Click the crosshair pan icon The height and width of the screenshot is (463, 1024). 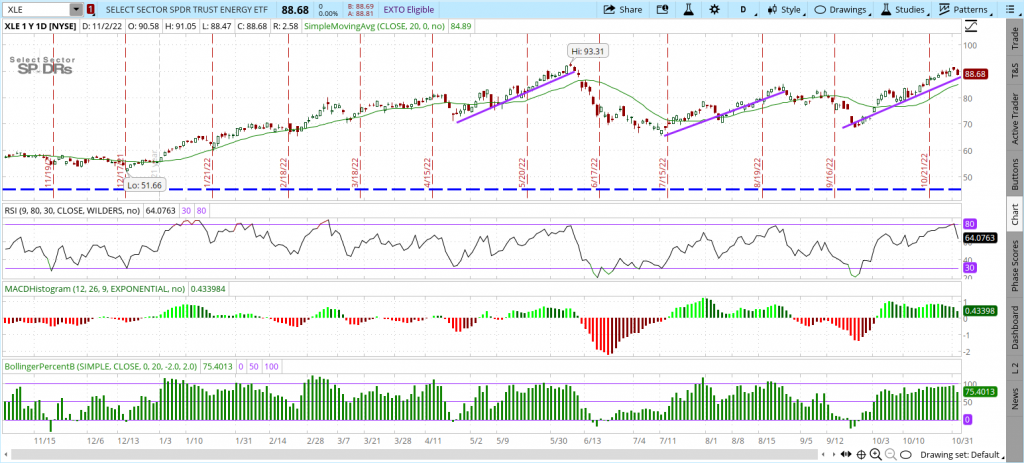click(861, 455)
